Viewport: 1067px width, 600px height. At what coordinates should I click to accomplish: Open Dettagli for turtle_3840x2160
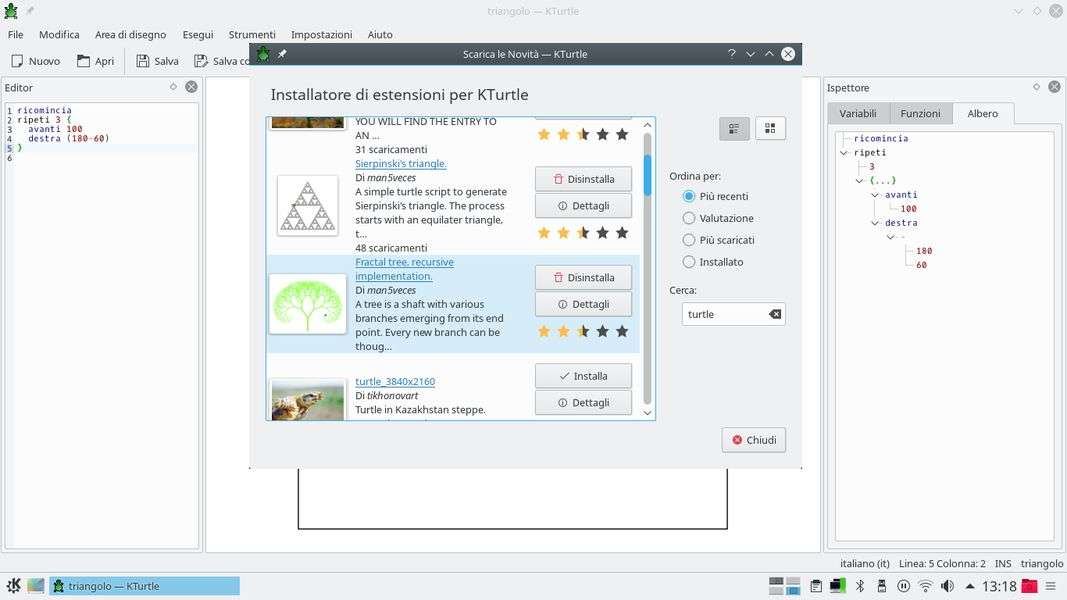[583, 402]
